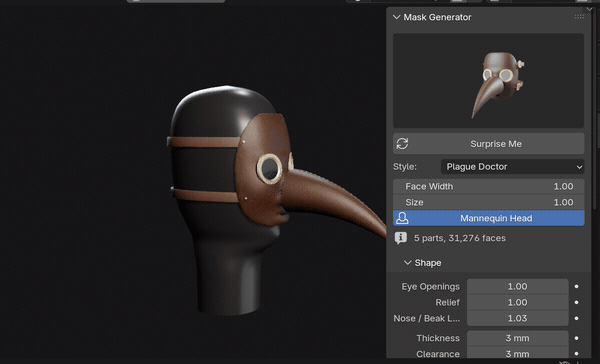Click the Face Width slider field
The height and width of the screenshot is (364, 600).
pos(489,186)
